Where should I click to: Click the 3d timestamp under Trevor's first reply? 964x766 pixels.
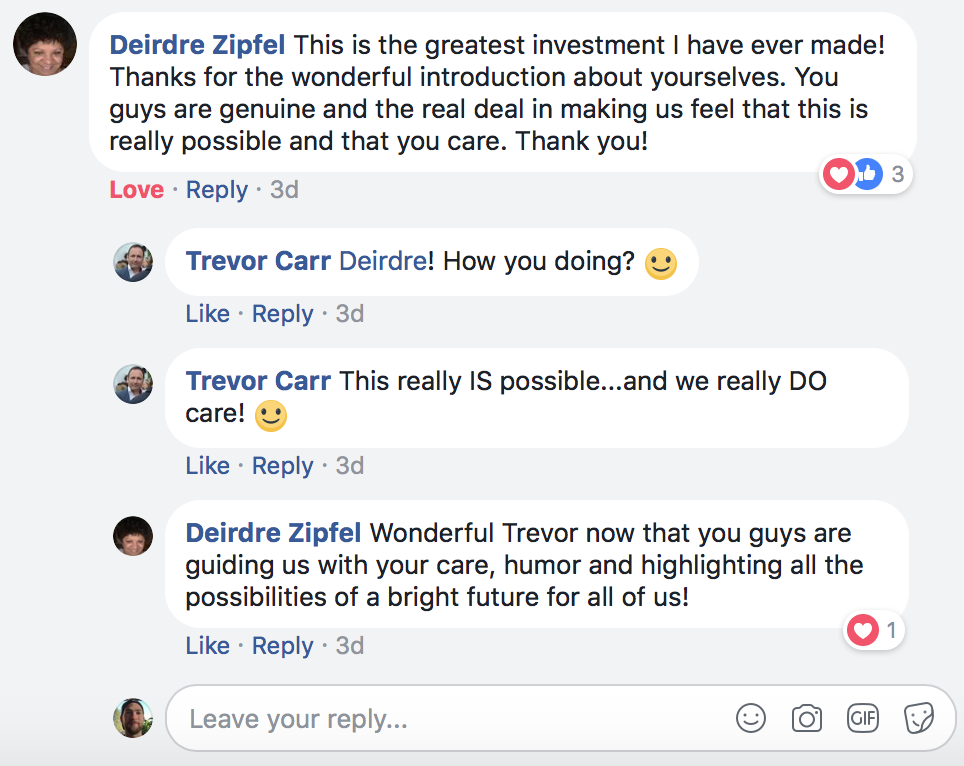pos(349,314)
